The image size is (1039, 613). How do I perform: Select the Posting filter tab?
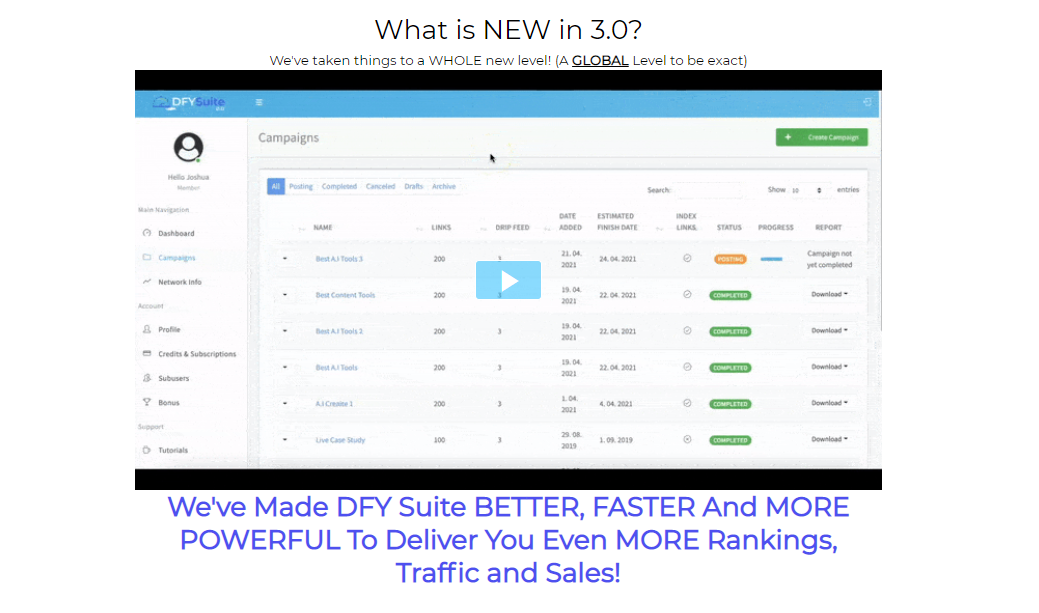[301, 186]
